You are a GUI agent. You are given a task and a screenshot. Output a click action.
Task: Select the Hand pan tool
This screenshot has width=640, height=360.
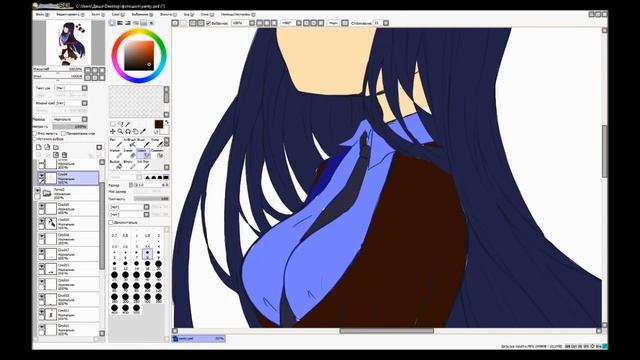(136, 131)
